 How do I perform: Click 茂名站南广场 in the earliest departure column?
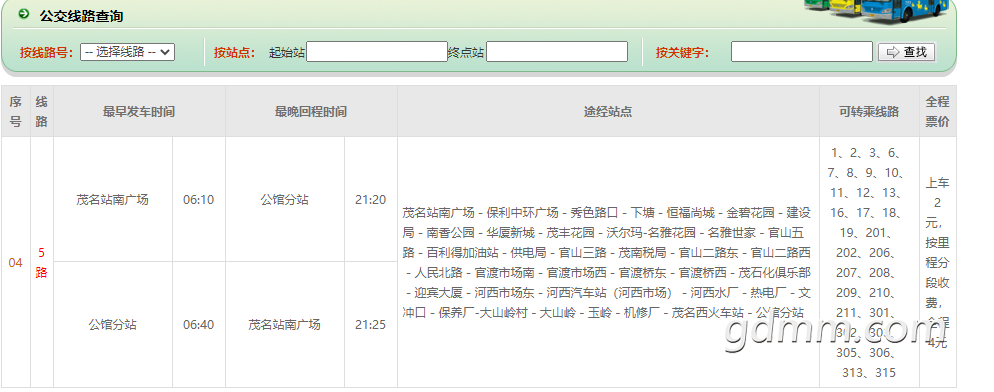point(113,200)
